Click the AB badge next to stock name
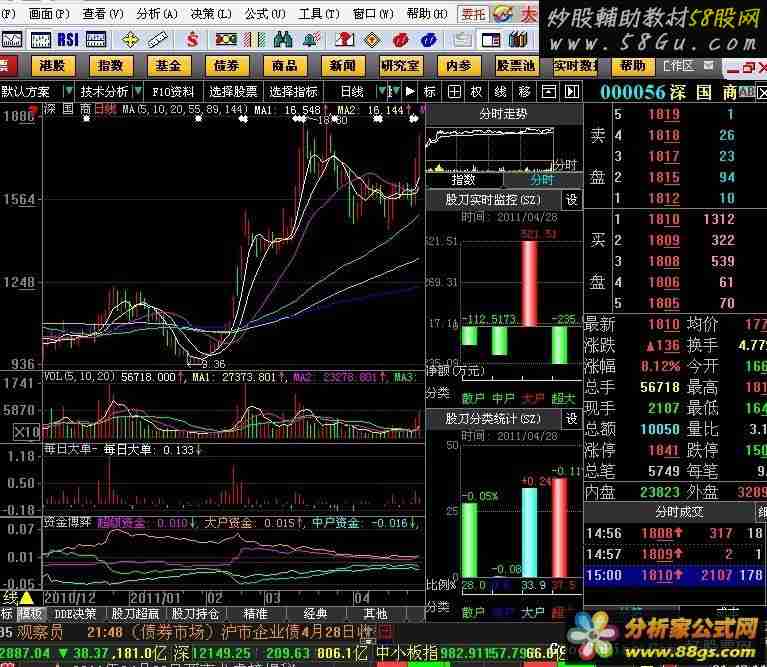Screen dimensions: 767x667 (746, 91)
